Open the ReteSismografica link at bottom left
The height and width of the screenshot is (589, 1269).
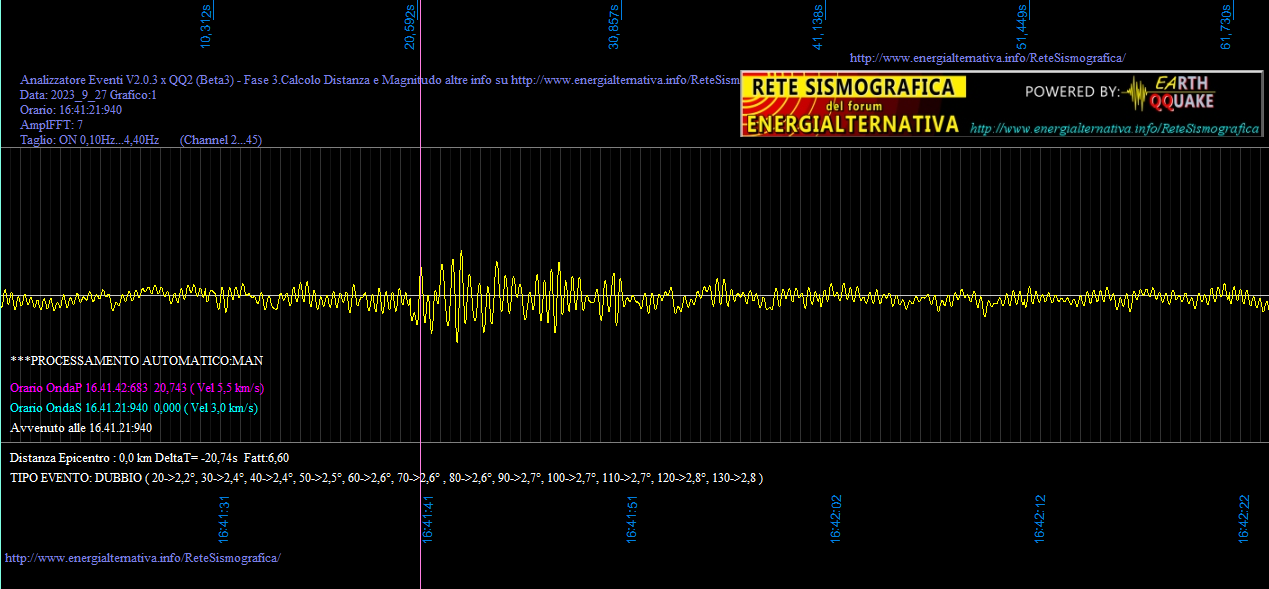[143, 557]
